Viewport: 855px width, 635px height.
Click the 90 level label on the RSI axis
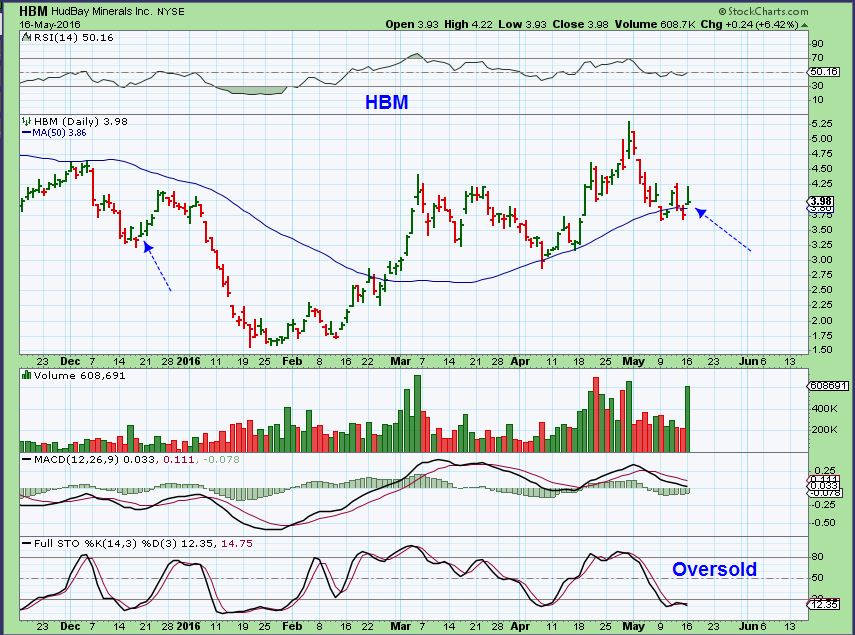tap(817, 44)
